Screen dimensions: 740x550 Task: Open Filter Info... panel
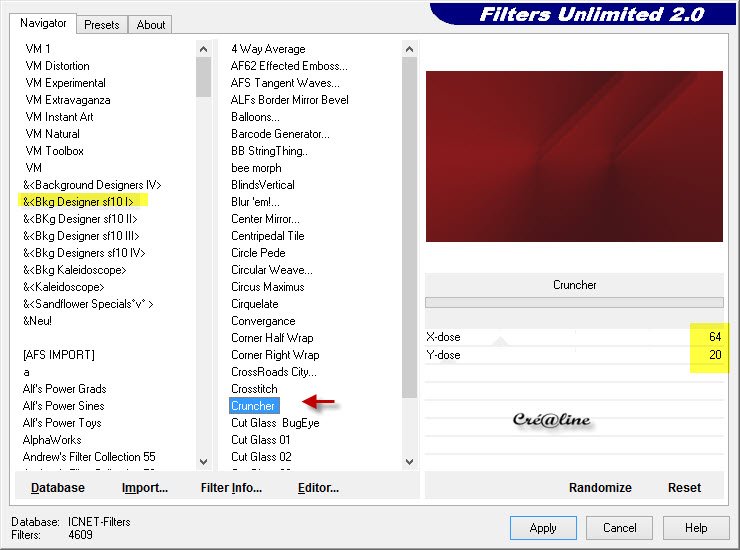click(231, 488)
